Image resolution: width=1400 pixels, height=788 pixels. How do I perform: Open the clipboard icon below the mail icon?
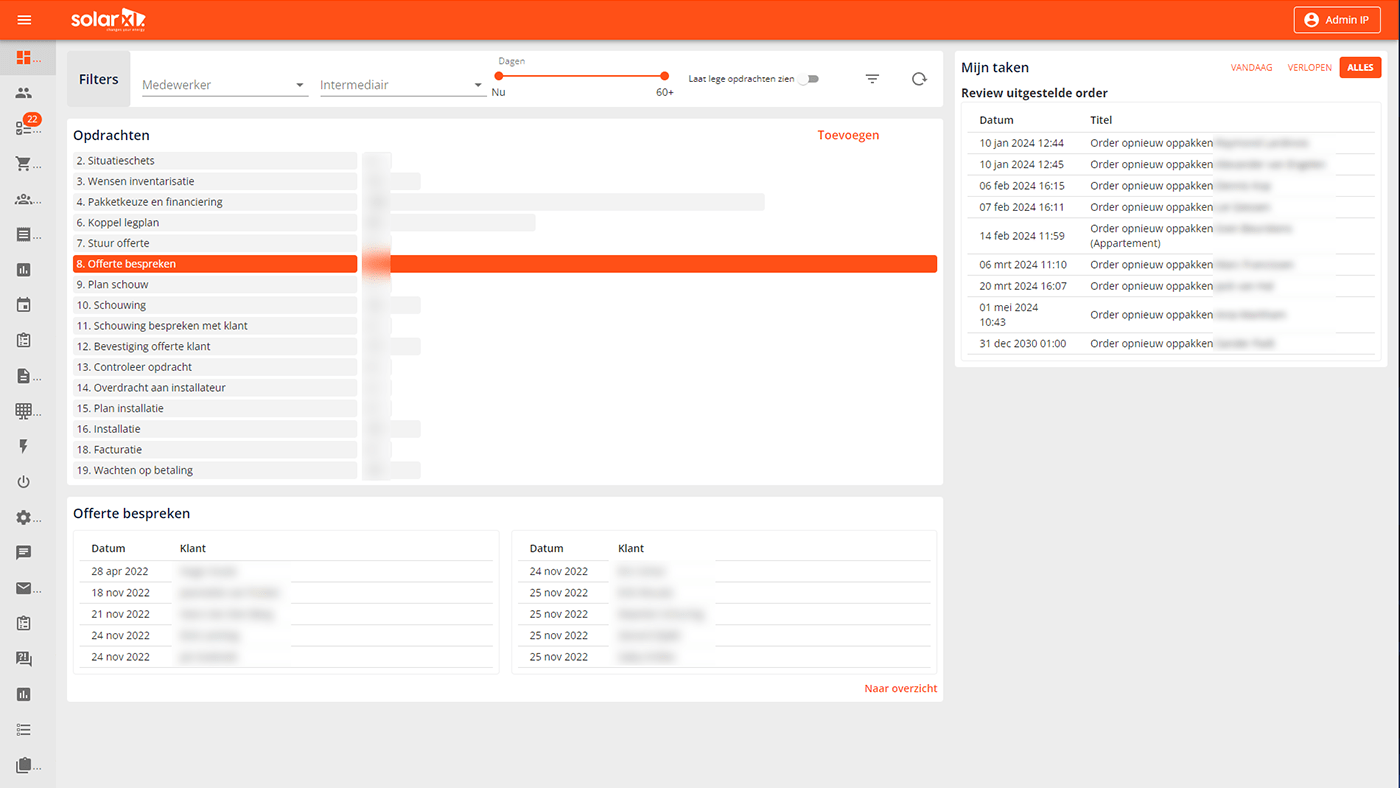click(24, 623)
